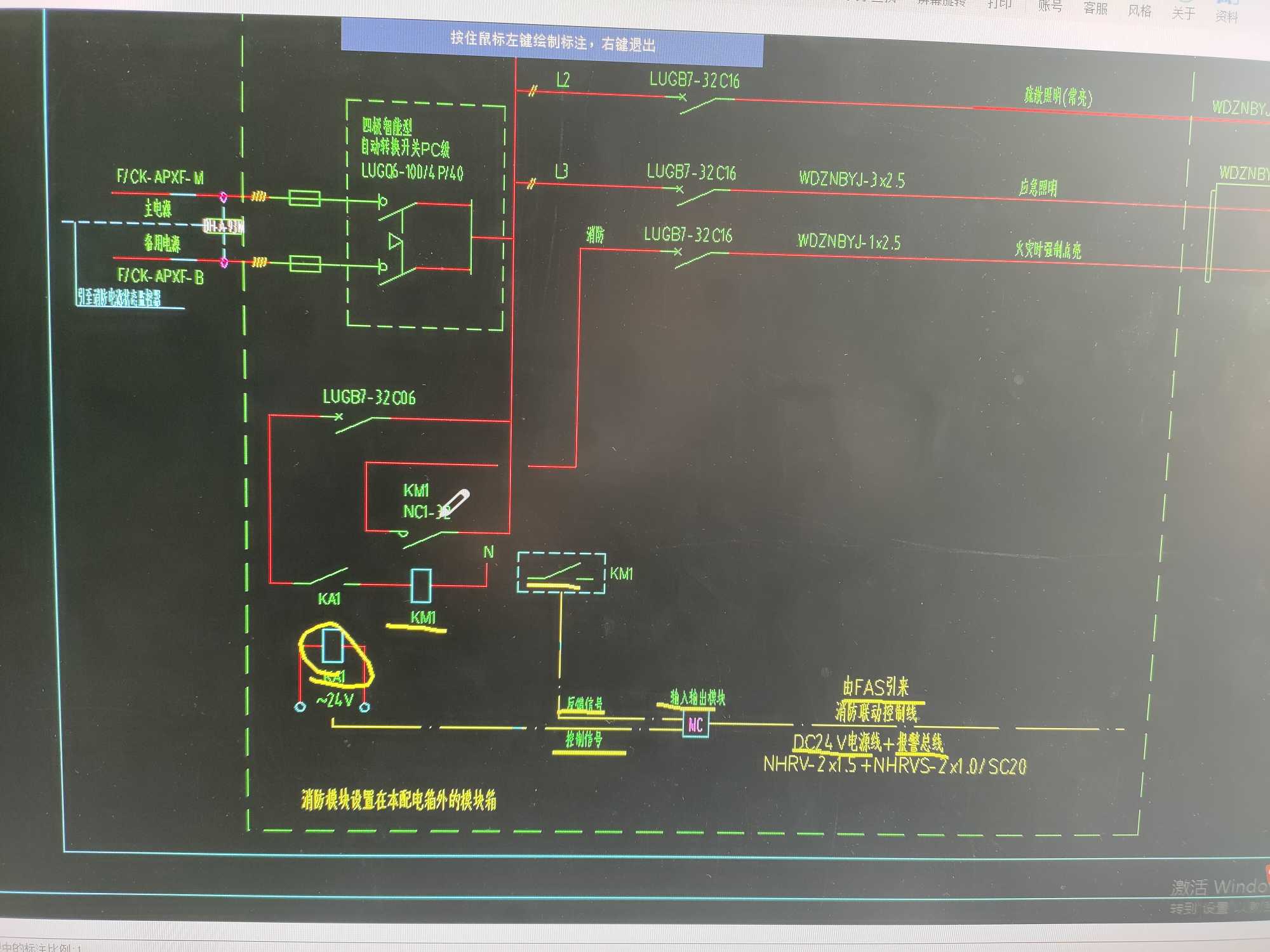Image resolution: width=1270 pixels, height=952 pixels.
Task: Click the DC24V电源线+报警总线 text
Action: pyautogui.click(x=868, y=743)
